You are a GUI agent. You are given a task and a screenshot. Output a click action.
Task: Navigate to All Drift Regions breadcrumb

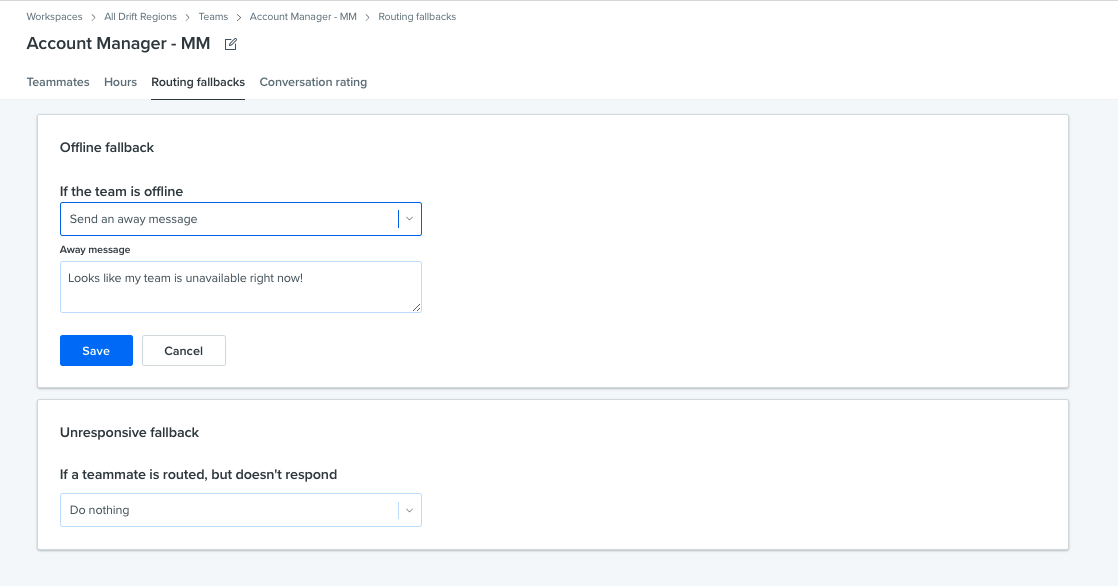(x=140, y=16)
